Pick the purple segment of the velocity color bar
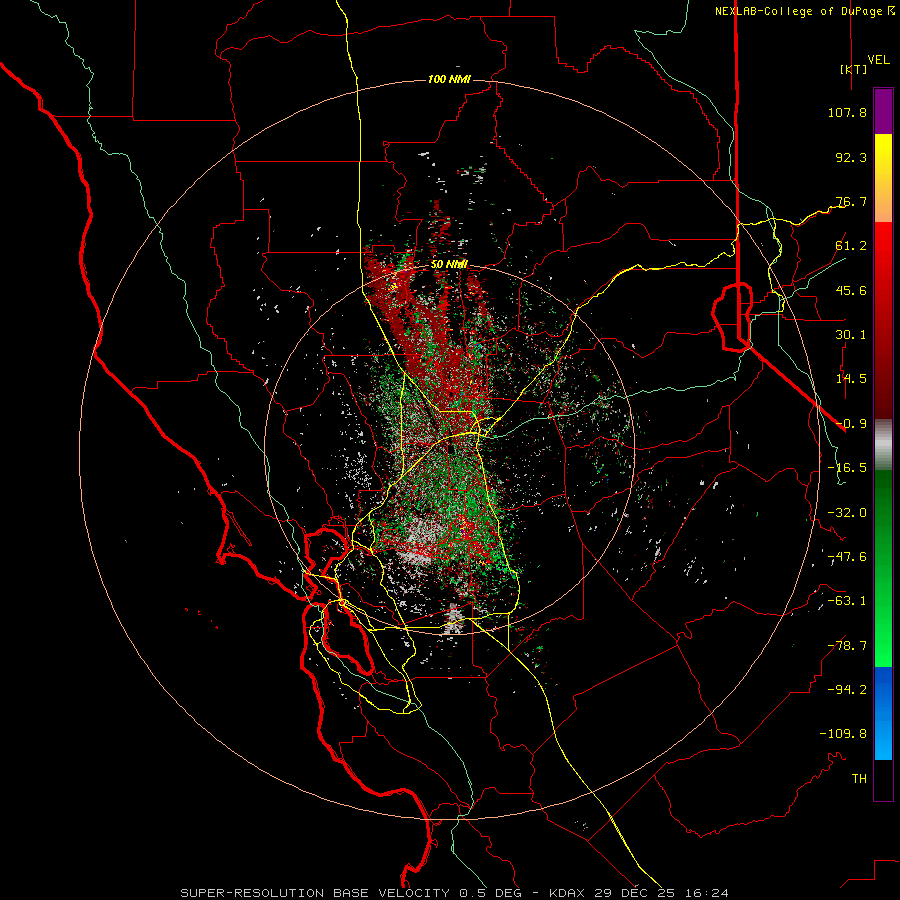This screenshot has height=900, width=900. (x=883, y=111)
